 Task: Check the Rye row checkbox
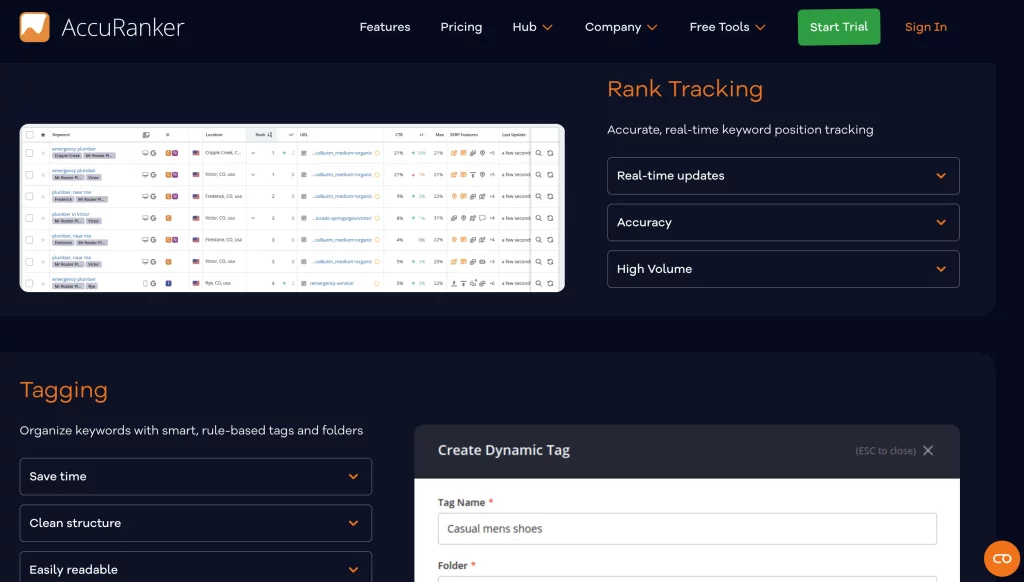click(x=29, y=283)
